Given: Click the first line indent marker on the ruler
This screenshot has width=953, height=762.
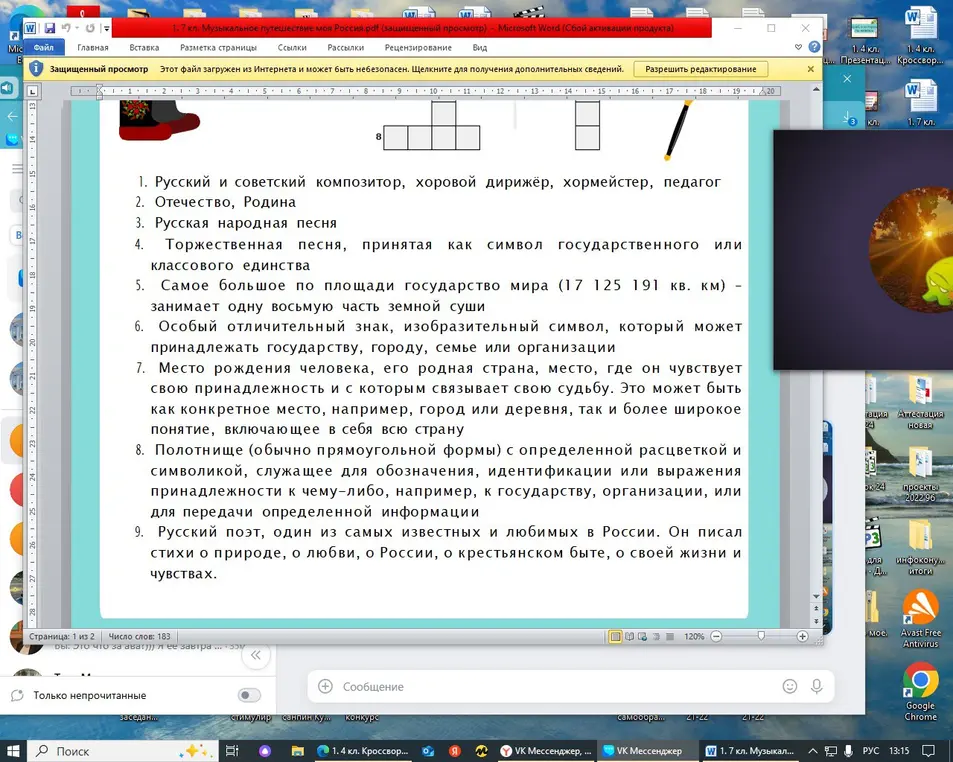Looking at the screenshot, I should coord(99,88).
